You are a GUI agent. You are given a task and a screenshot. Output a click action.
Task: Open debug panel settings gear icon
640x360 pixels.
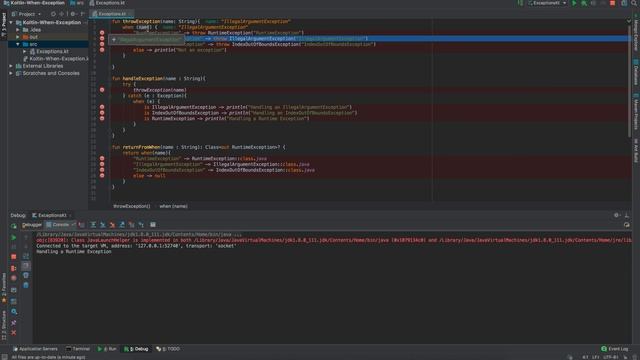(x=616, y=215)
